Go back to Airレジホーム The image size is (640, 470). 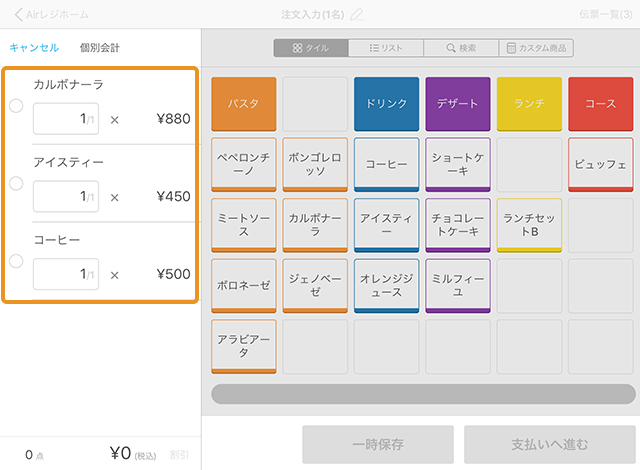(51, 15)
